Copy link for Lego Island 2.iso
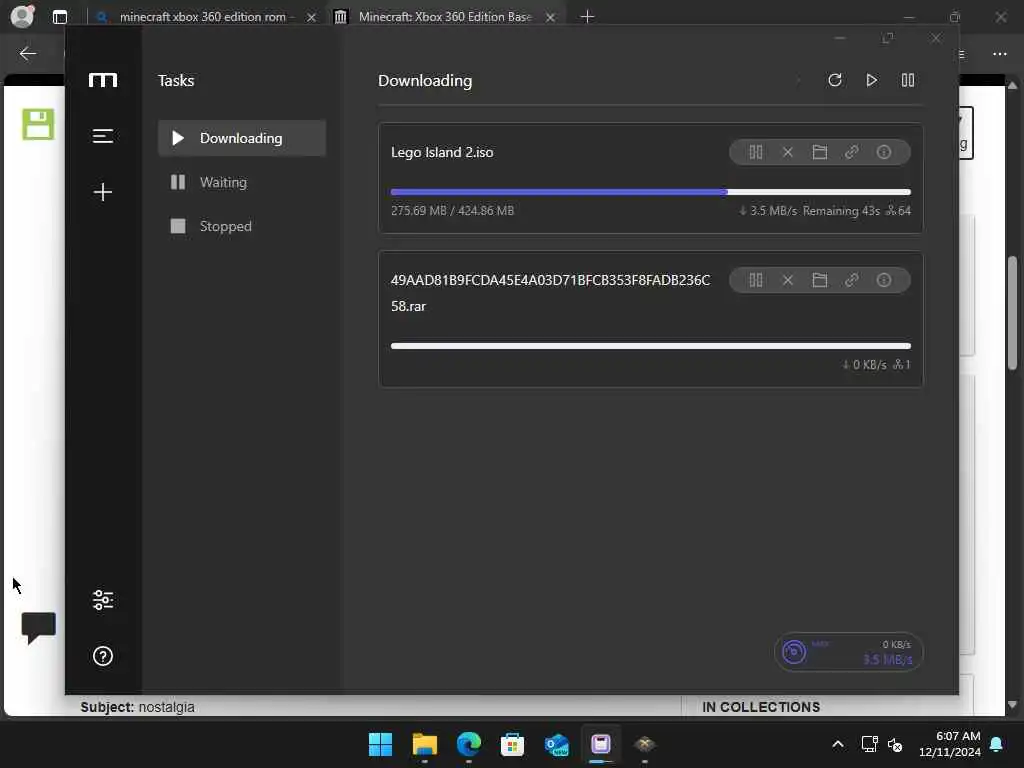Image resolution: width=1024 pixels, height=768 pixels. tap(852, 152)
